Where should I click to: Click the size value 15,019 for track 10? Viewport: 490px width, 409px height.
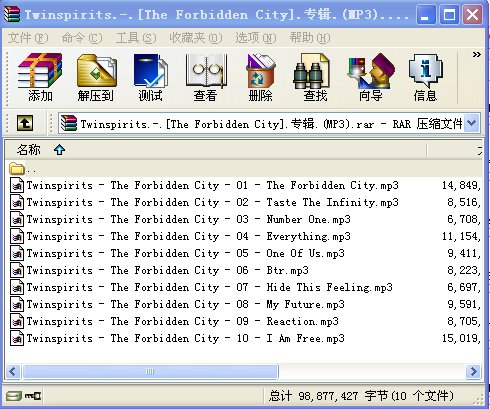coord(461,338)
